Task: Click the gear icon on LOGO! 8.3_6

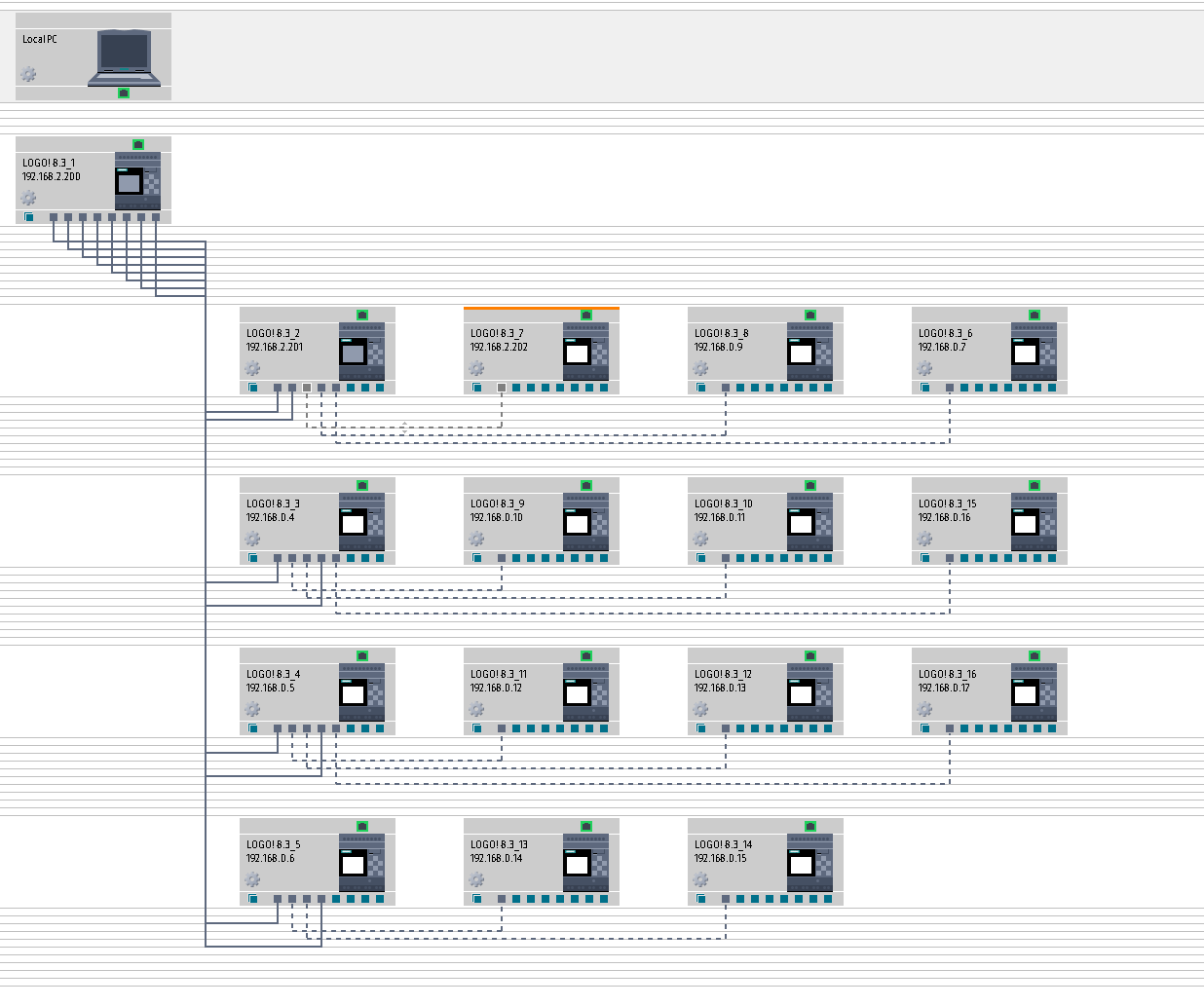Action: click(924, 369)
